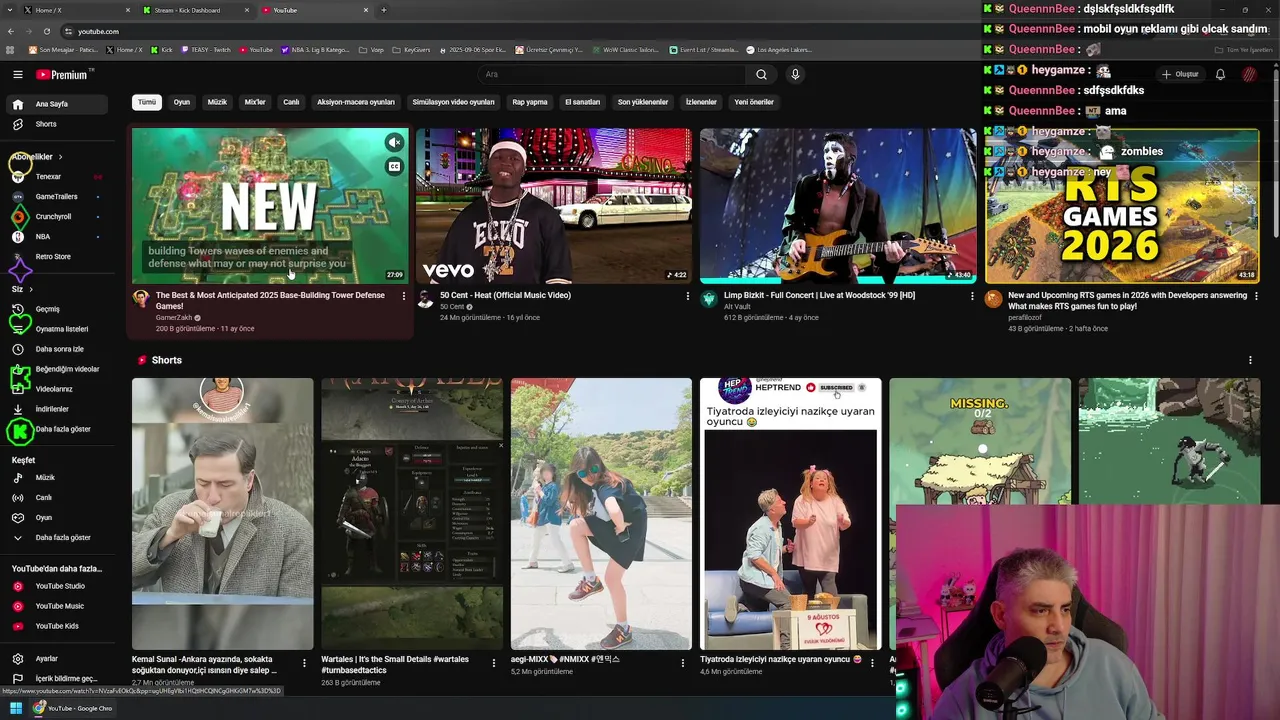1280x720 pixels.
Task: Open YouTube Music link
Action: click(x=56, y=606)
